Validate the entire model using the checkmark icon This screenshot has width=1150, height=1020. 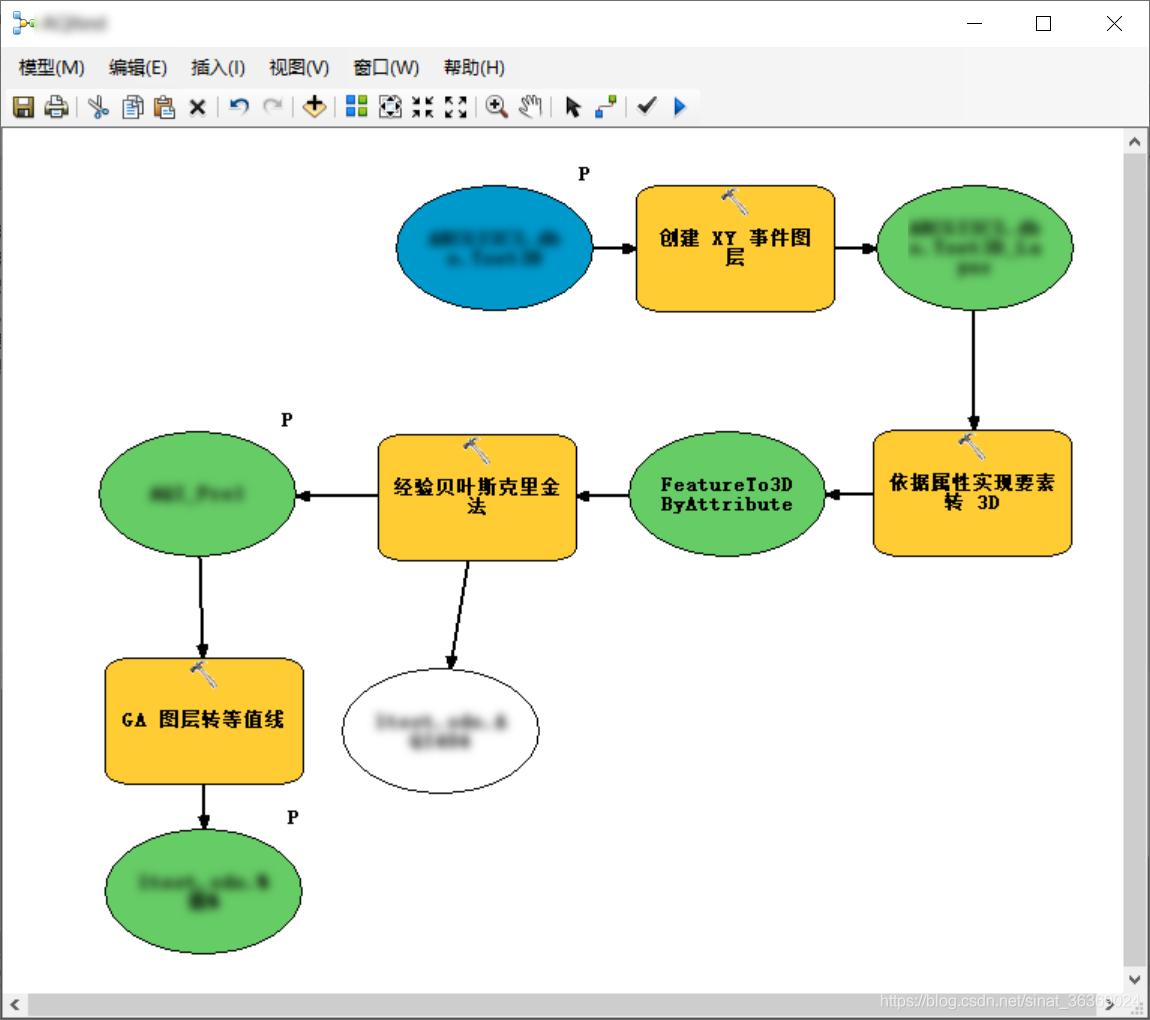click(x=647, y=107)
